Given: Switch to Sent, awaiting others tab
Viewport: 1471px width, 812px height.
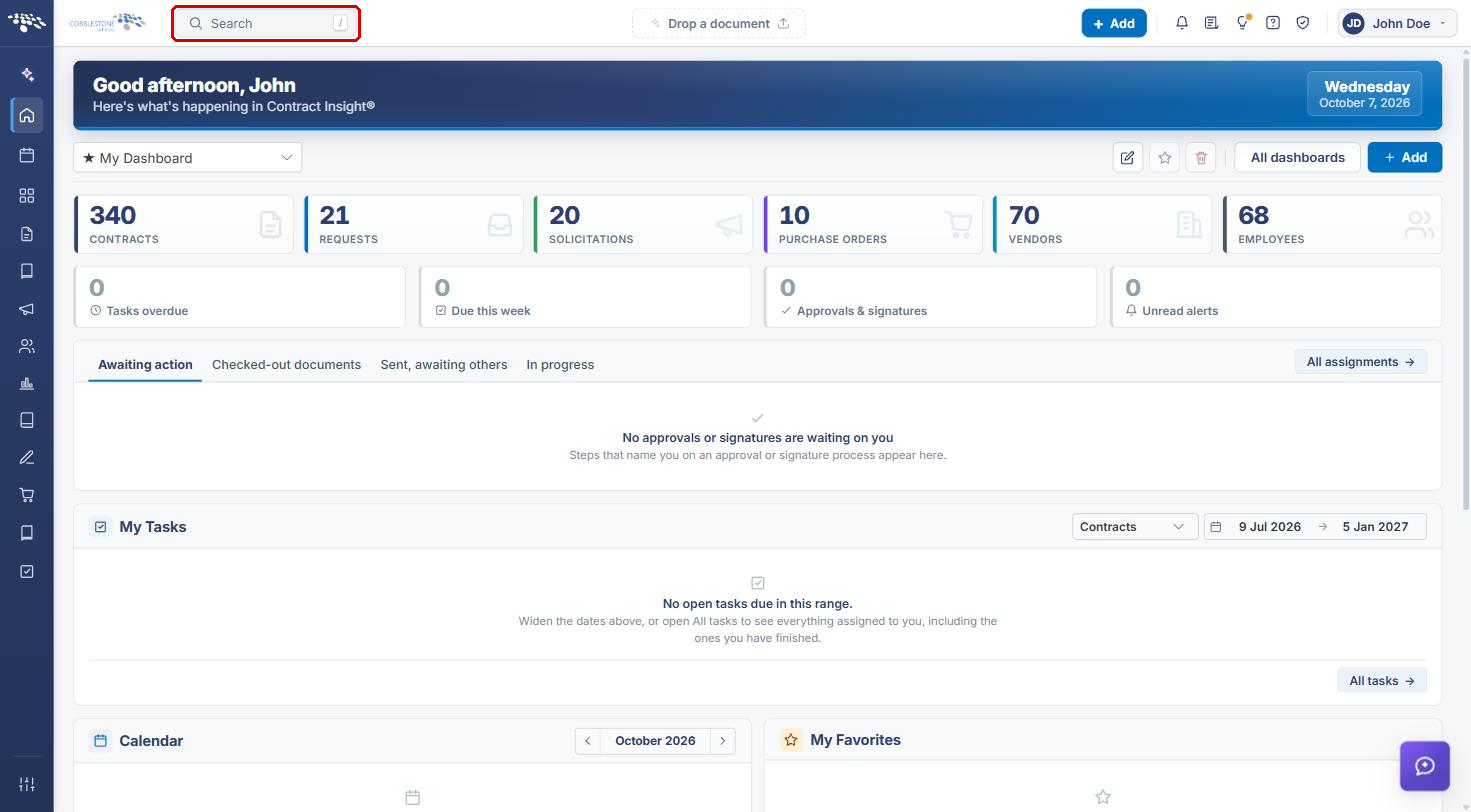Looking at the screenshot, I should click(444, 365).
